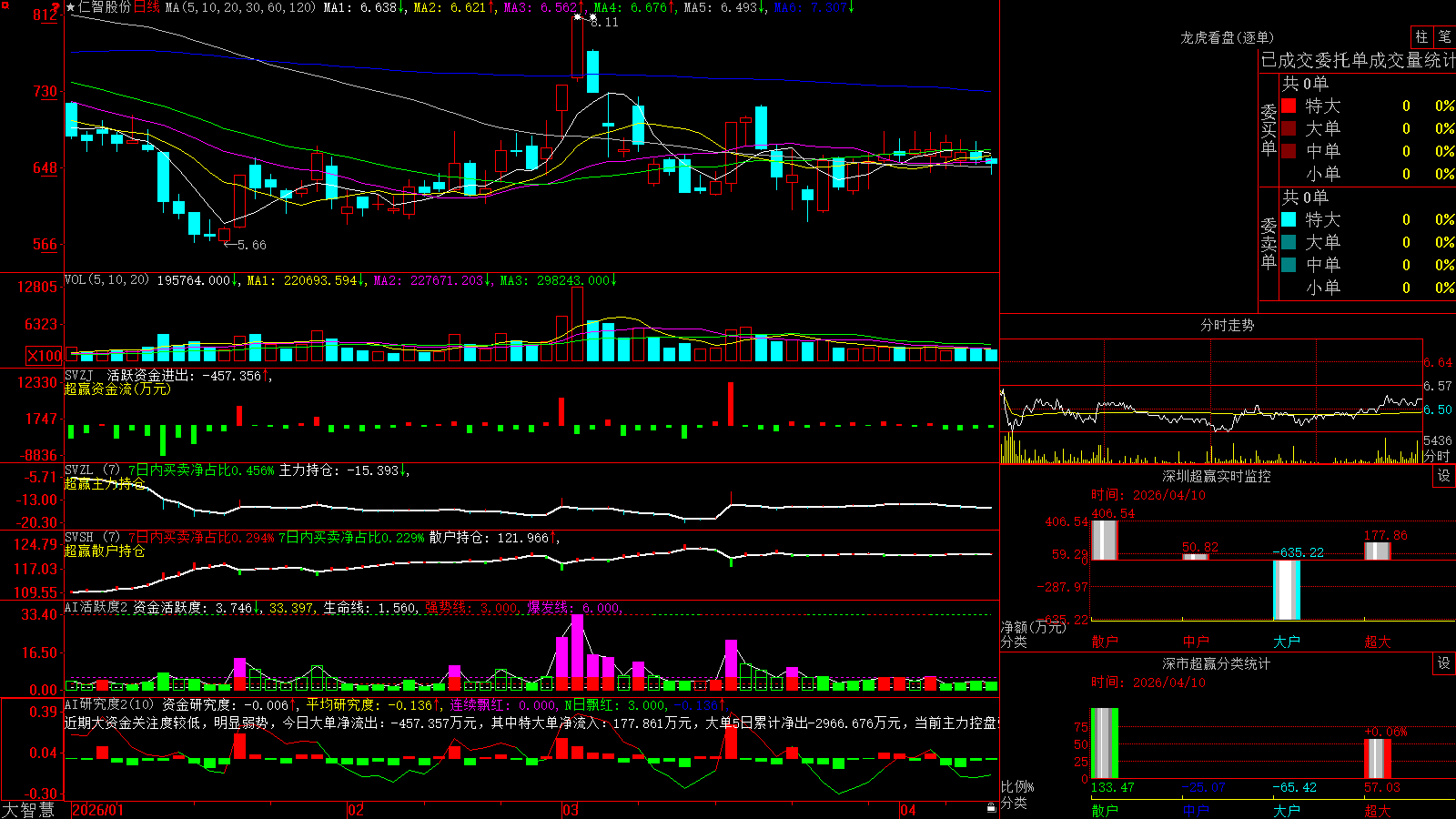Click the dark red 中单 buy-order swatch
The height and width of the screenshot is (819, 1456).
pyautogui.click(x=1289, y=151)
